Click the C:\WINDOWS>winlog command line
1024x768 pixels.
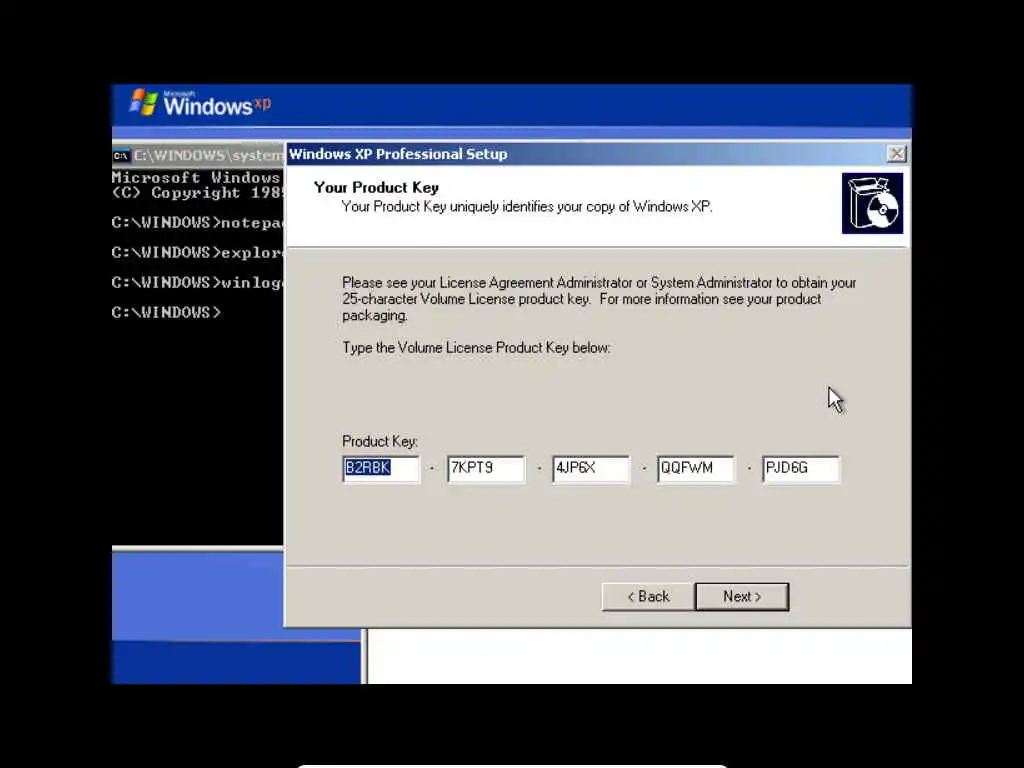coord(197,282)
